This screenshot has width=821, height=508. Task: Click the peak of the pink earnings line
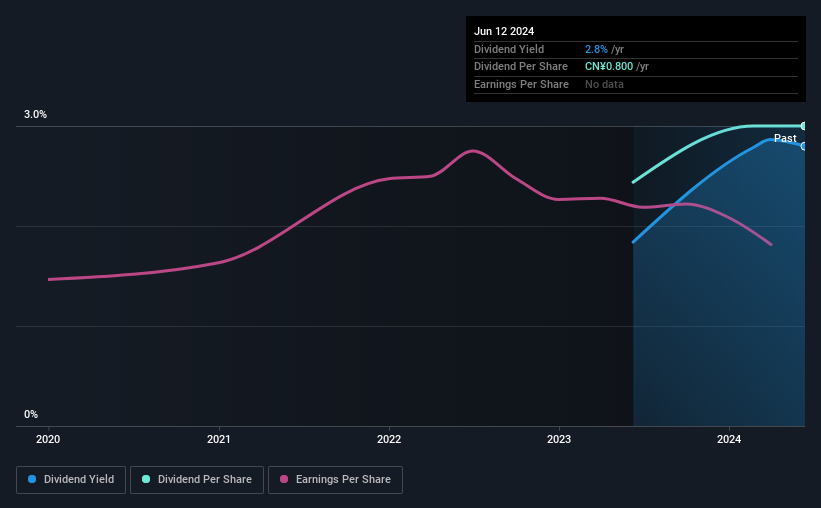[x=473, y=151]
